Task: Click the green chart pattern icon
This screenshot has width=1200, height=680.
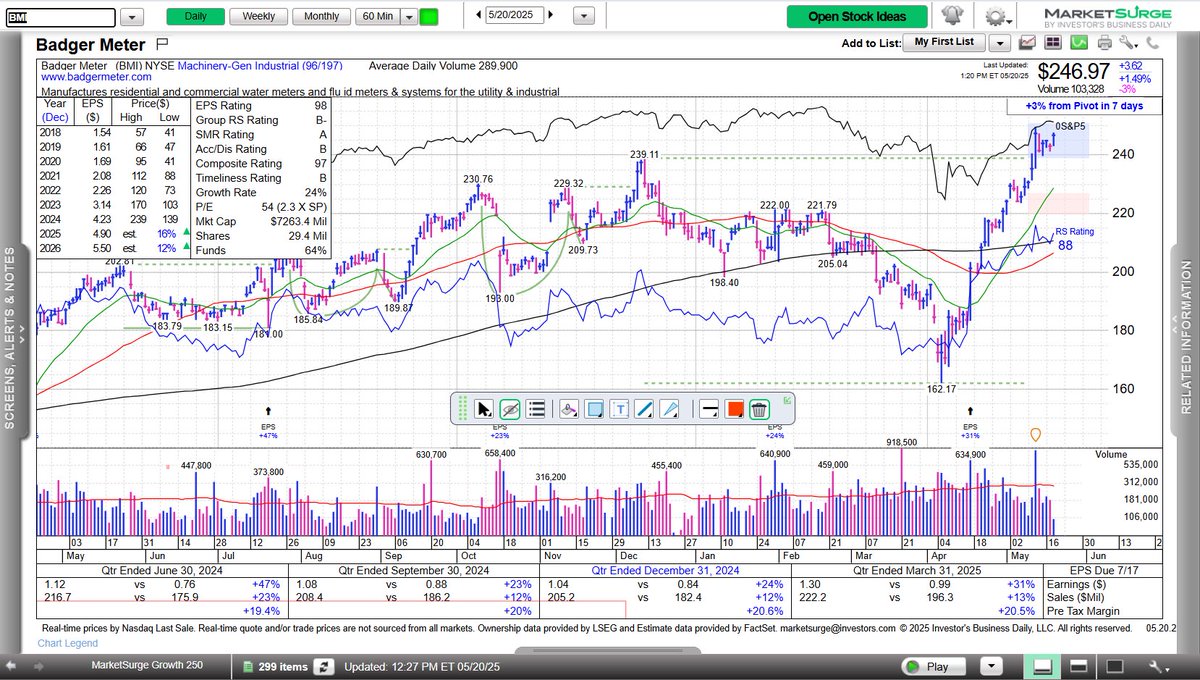Action: (x=1078, y=43)
